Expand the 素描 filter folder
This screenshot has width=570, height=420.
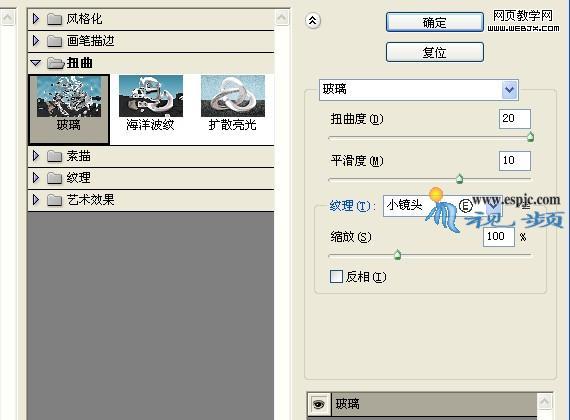pos(36,156)
